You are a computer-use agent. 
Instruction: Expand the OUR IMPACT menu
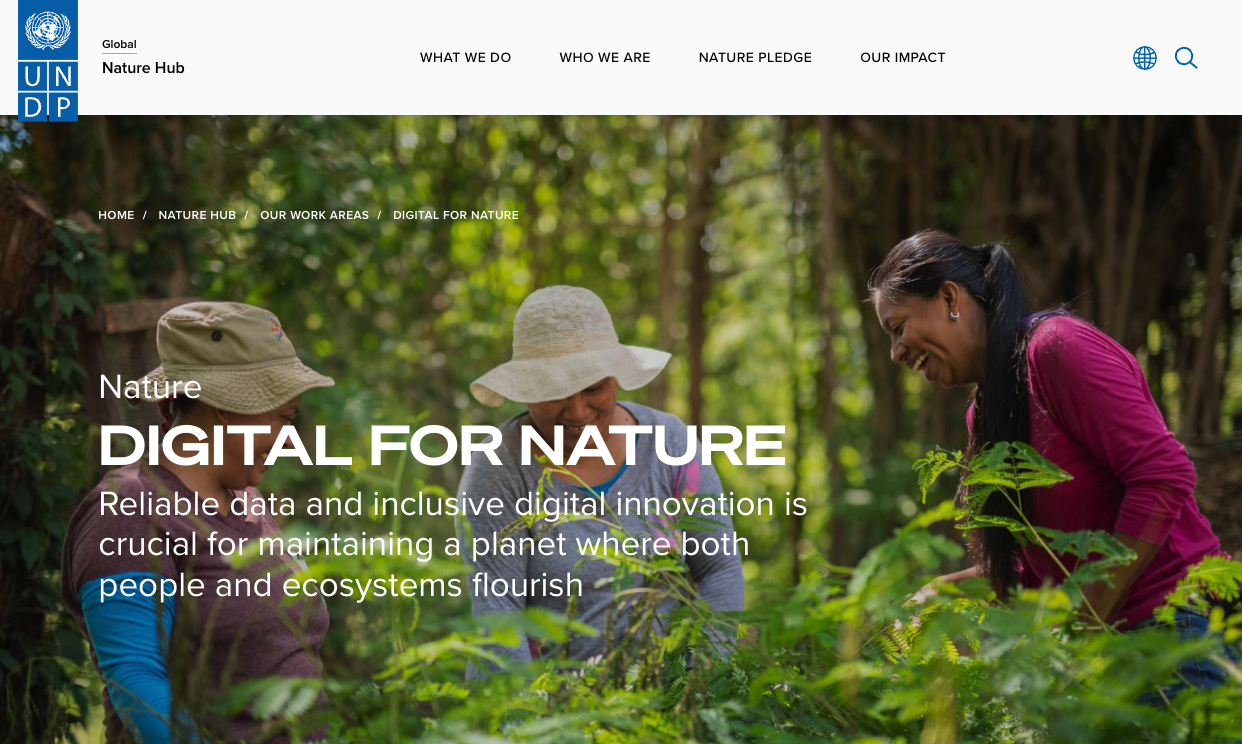click(x=903, y=58)
